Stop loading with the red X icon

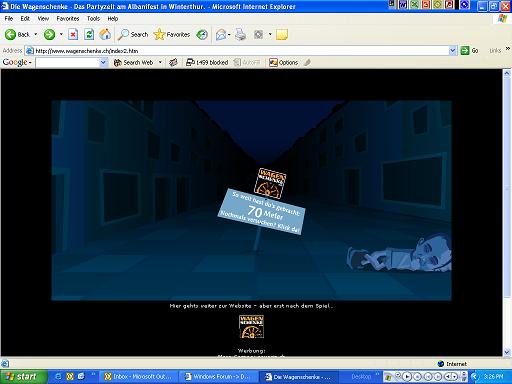pos(73,34)
